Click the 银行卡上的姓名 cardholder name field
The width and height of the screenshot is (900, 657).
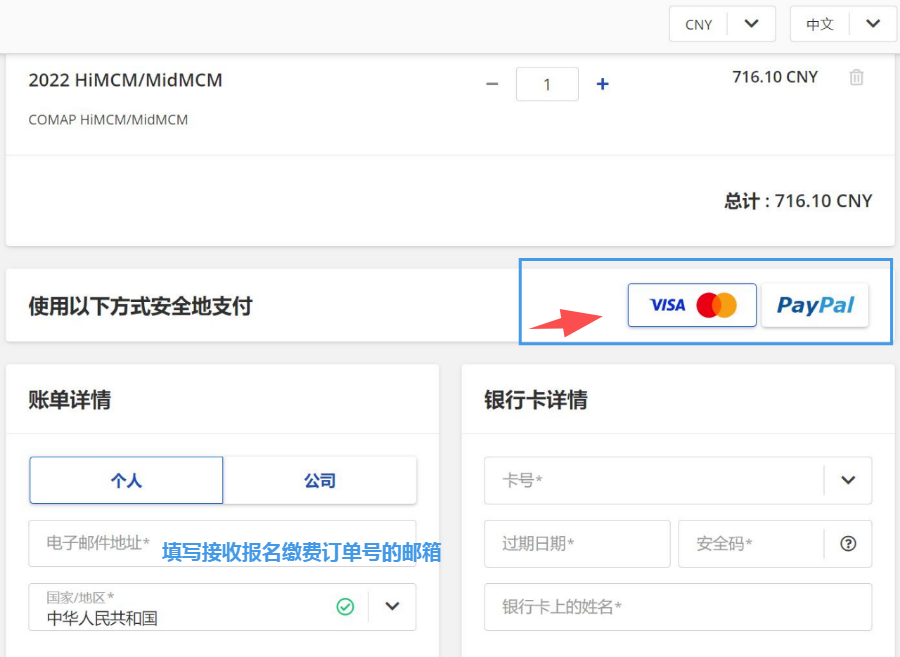(x=678, y=607)
